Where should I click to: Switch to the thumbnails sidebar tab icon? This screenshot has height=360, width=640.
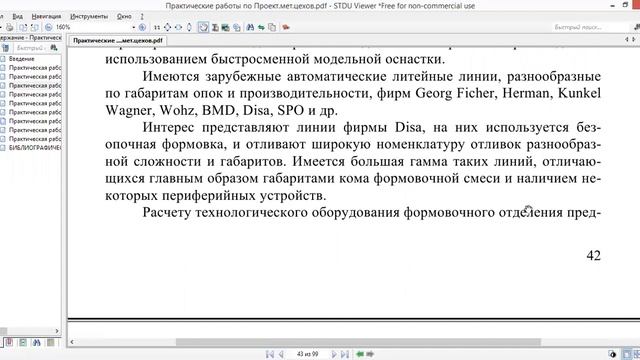click(23, 342)
